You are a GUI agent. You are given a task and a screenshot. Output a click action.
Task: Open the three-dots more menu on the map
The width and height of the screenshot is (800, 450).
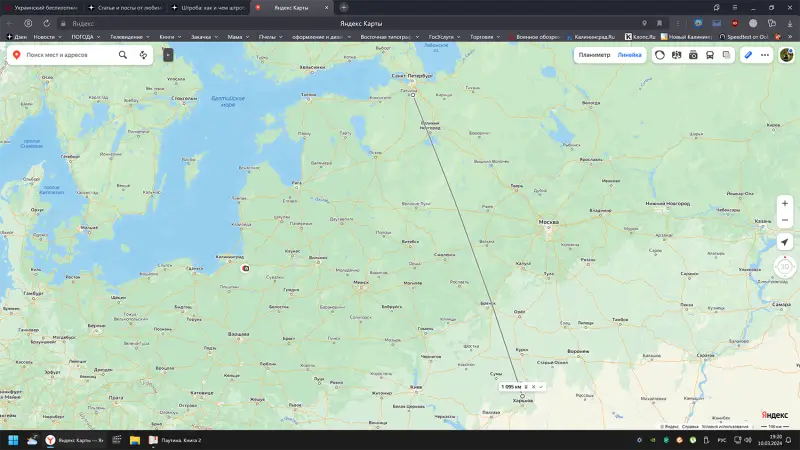click(765, 55)
